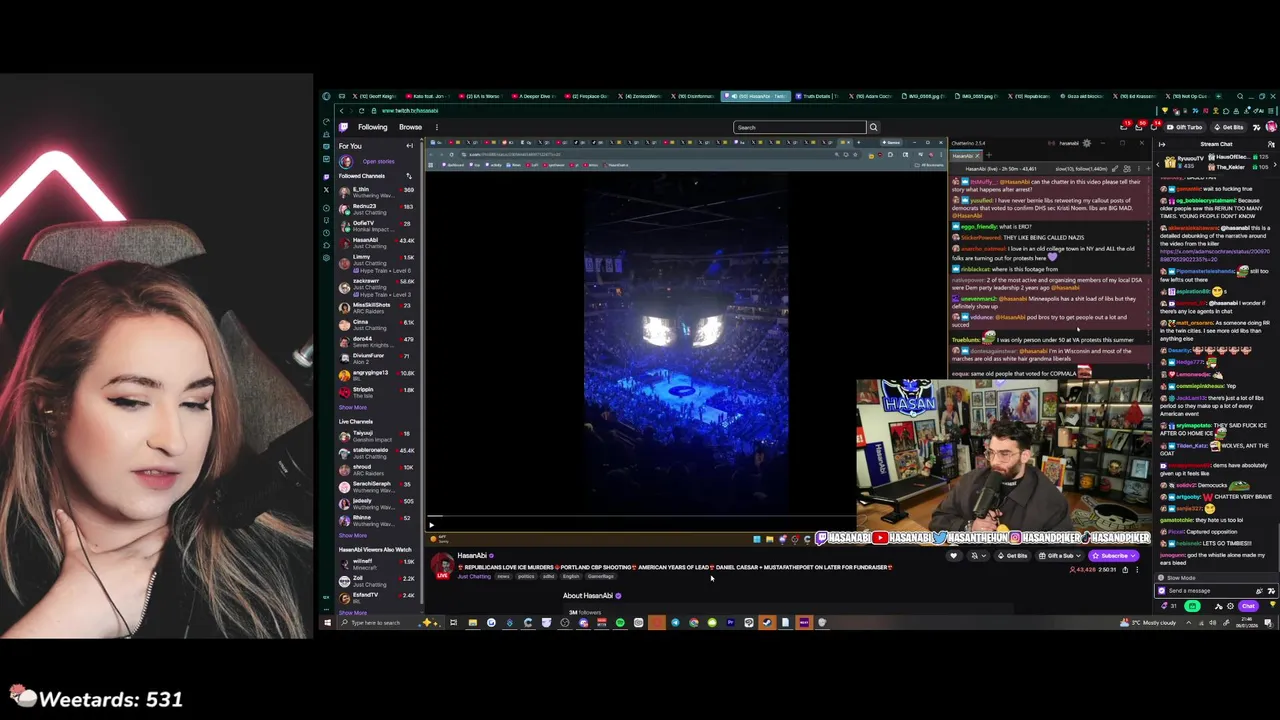Open the Chatterino settings gear

(x=1087, y=143)
